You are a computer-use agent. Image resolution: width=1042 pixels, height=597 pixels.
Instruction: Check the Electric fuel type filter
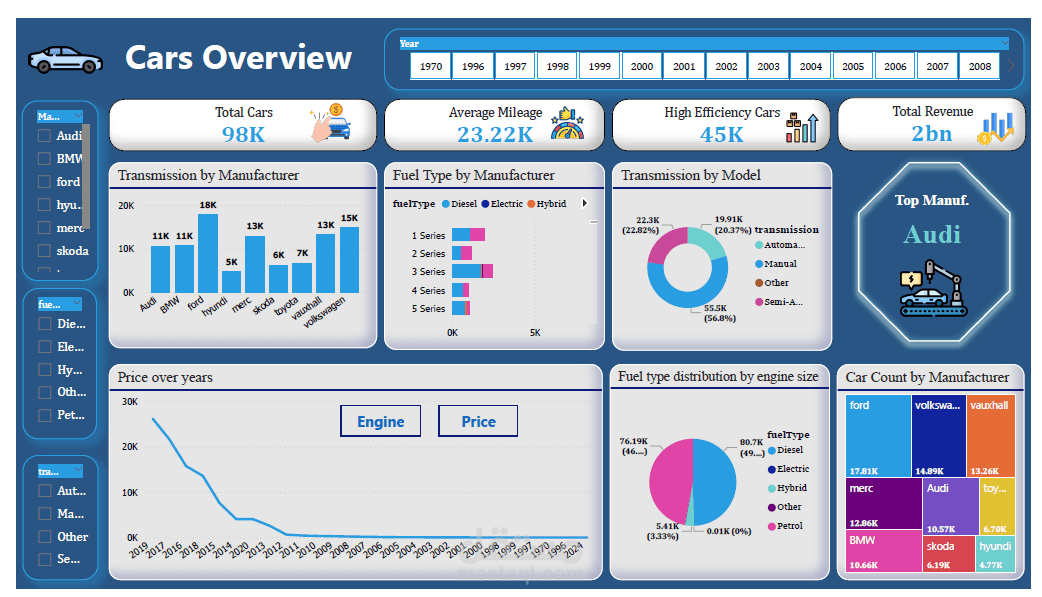pos(45,347)
